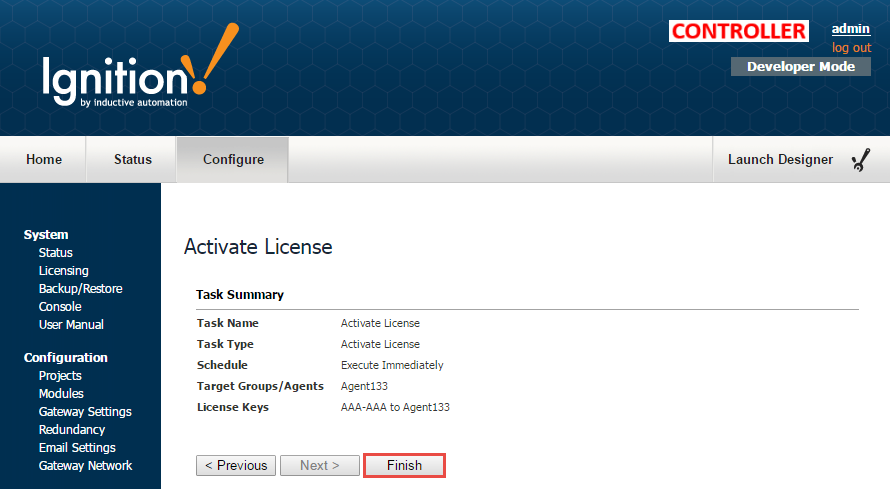Open Gateway Settings in sidebar
Image resolution: width=890 pixels, height=489 pixels.
coord(85,412)
